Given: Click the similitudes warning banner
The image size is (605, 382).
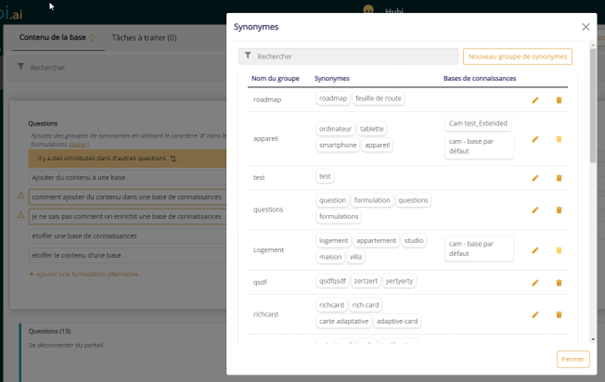Looking at the screenshot, I should point(127,159).
